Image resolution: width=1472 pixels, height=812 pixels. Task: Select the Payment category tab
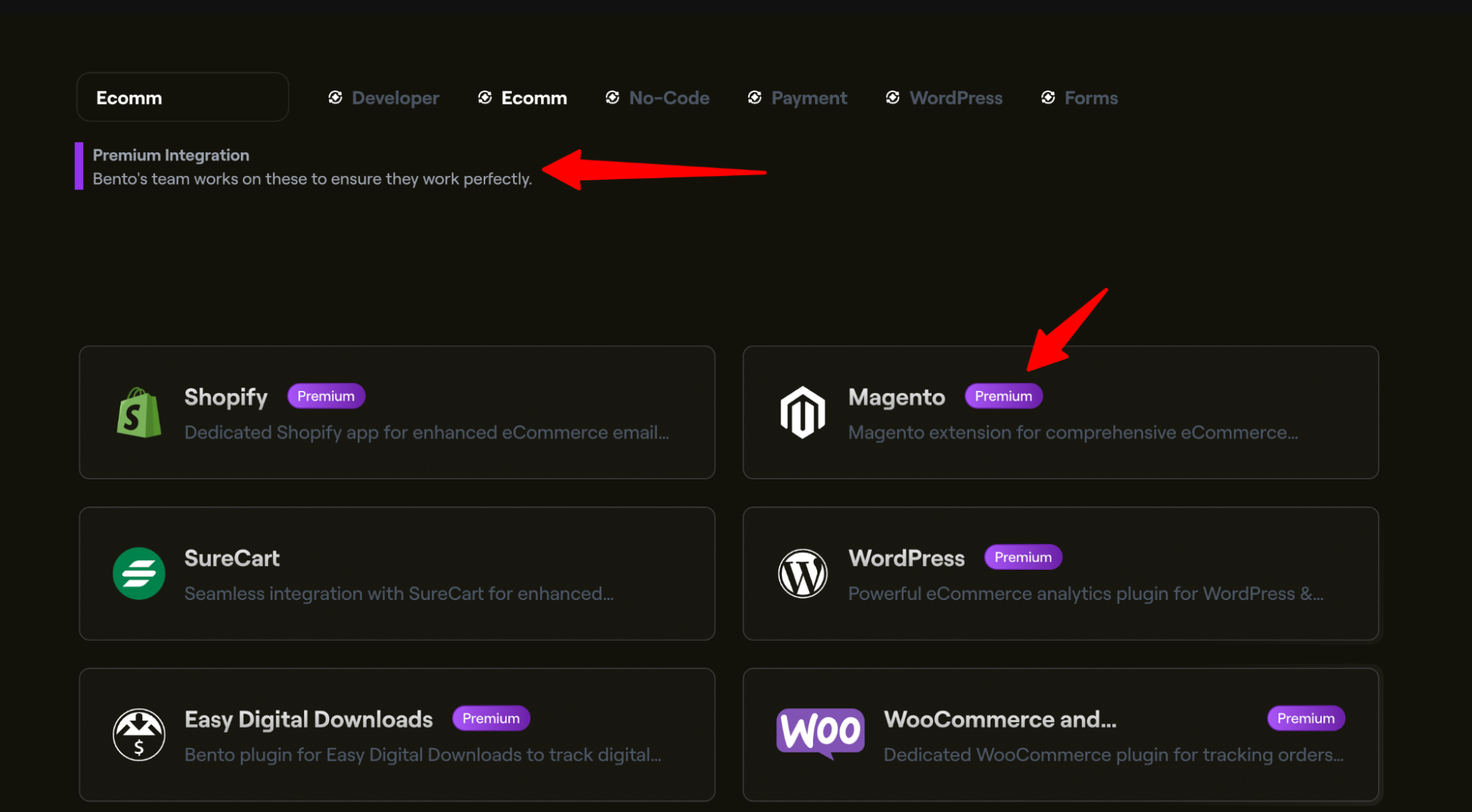pos(809,98)
